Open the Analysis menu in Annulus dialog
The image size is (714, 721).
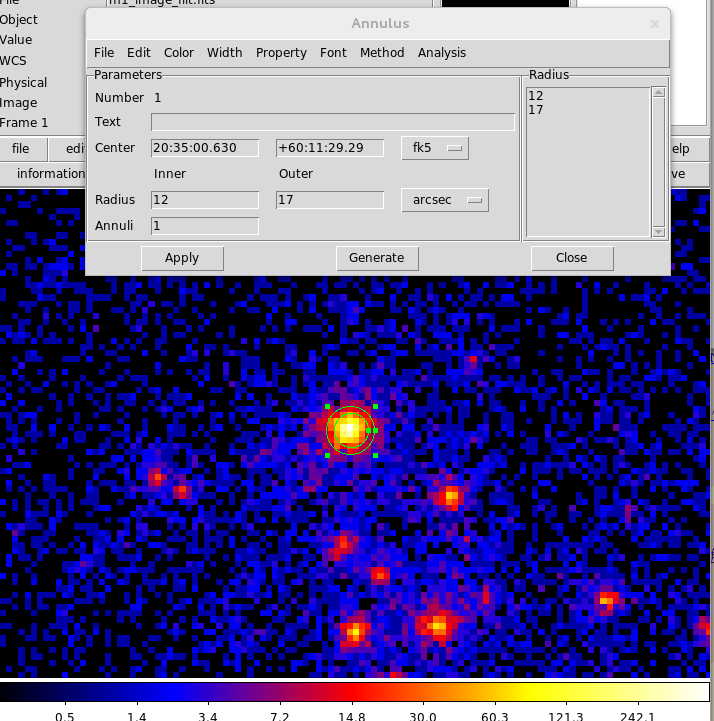[x=442, y=53]
